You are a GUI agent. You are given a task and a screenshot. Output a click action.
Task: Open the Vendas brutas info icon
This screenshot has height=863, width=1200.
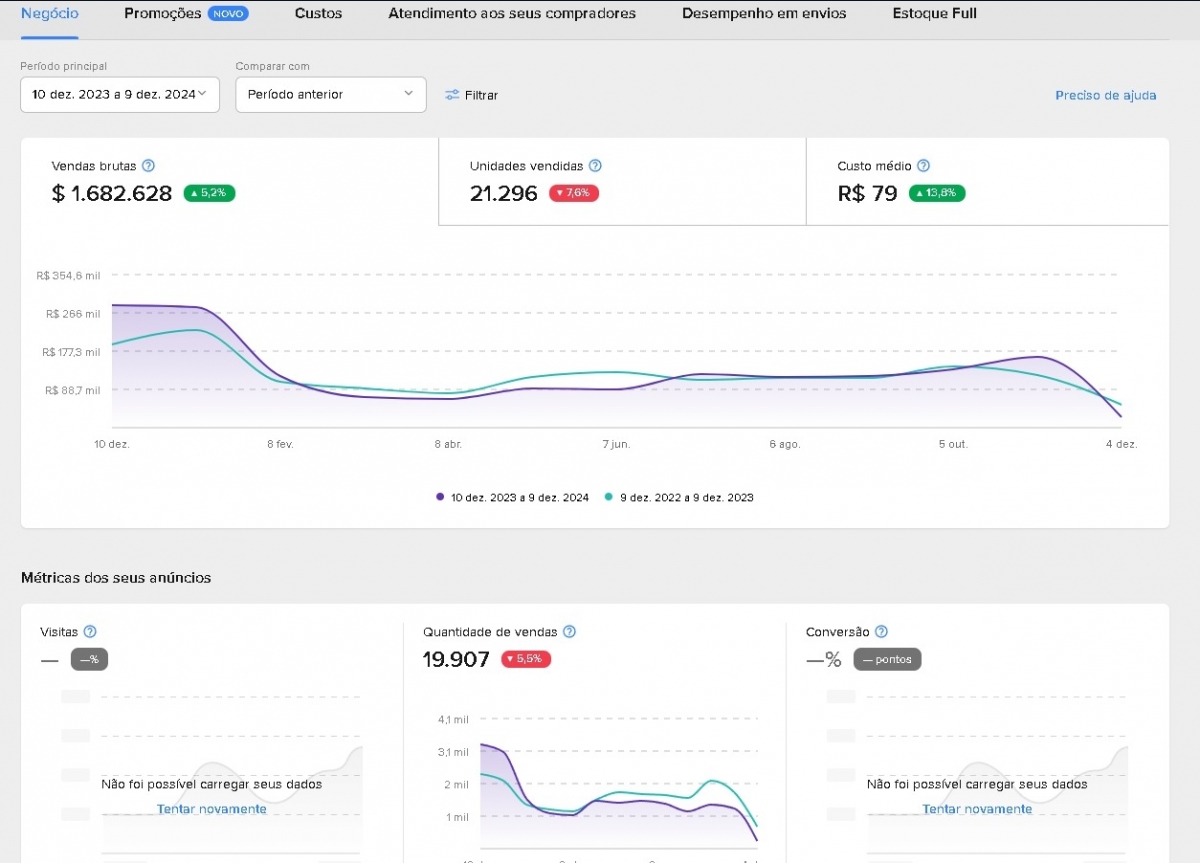click(x=148, y=166)
